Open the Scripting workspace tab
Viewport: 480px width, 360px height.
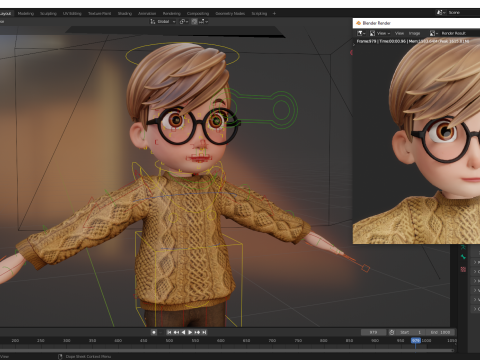point(259,13)
